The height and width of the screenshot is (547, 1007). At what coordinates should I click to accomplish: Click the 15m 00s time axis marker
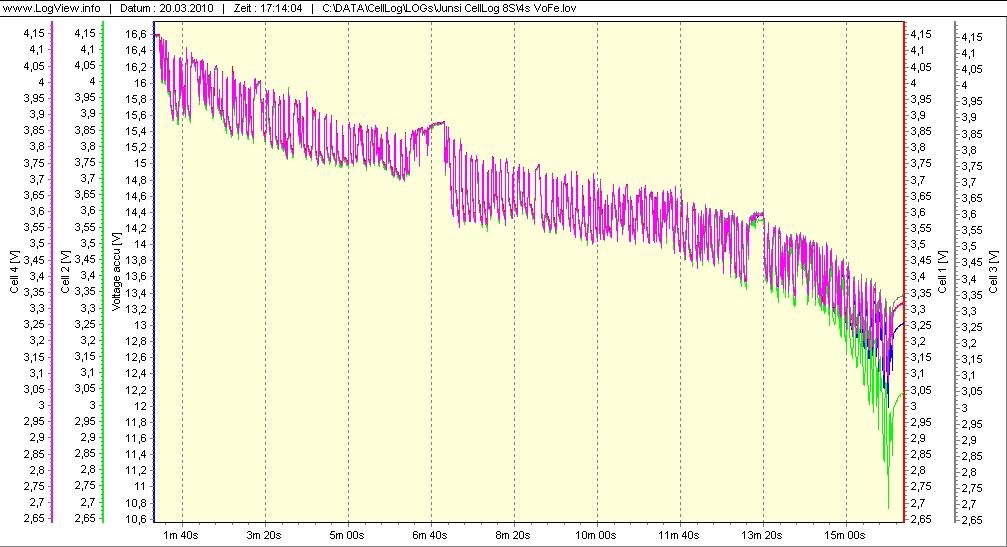[x=845, y=535]
